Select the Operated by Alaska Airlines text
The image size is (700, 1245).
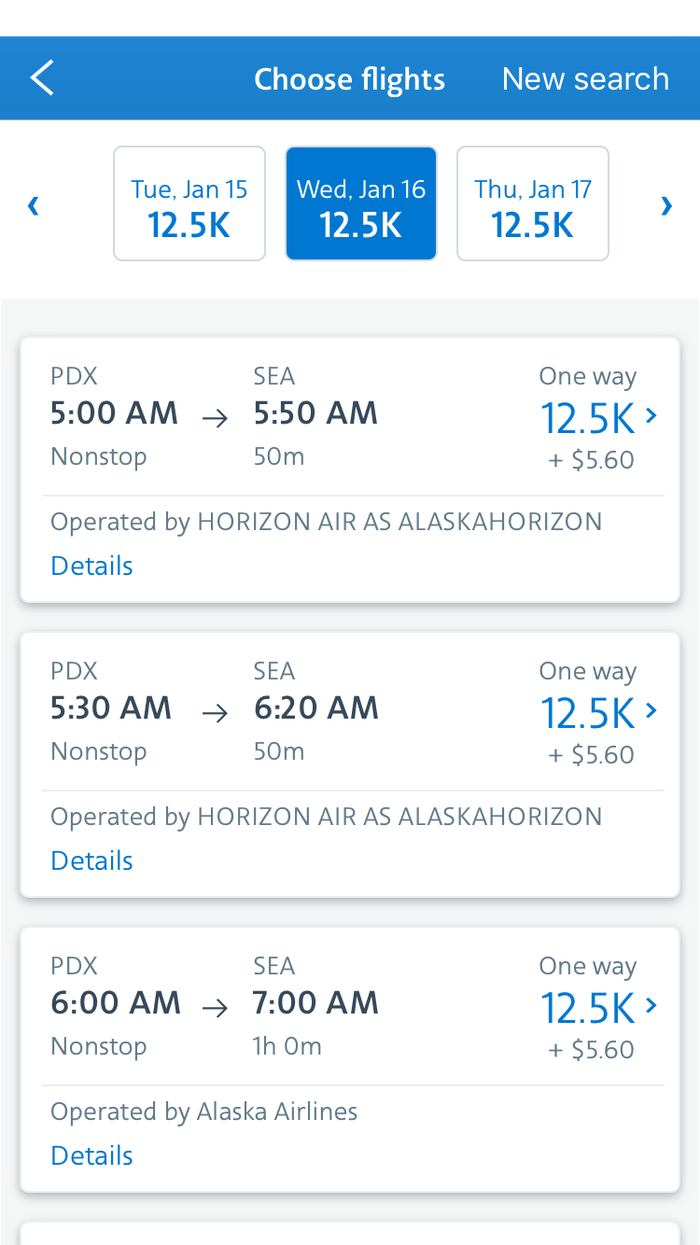[204, 1111]
